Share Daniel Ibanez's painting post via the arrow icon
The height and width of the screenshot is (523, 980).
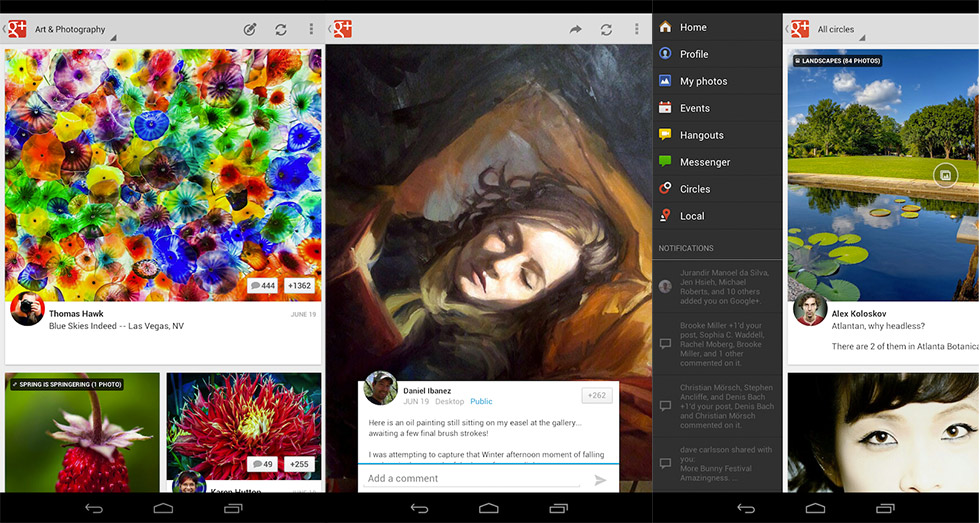click(575, 30)
